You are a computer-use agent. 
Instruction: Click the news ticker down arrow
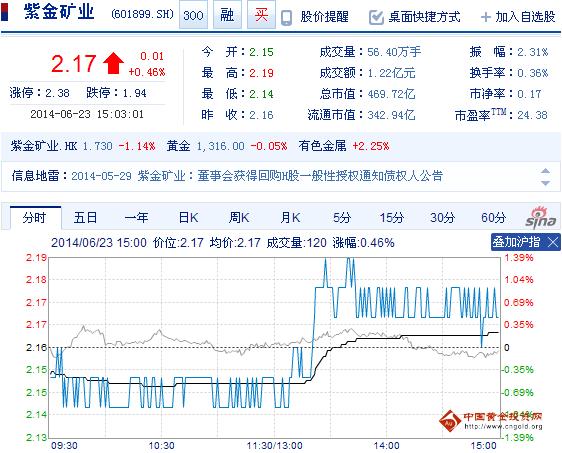pos(546,183)
